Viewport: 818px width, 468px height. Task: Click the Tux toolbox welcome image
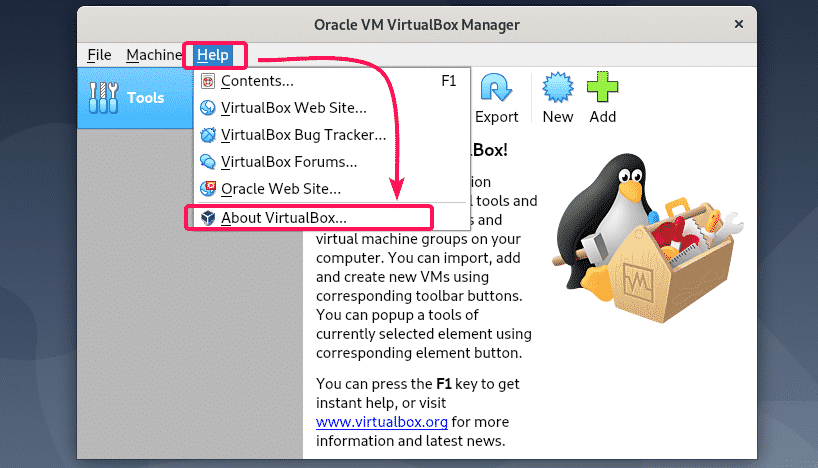pos(648,238)
